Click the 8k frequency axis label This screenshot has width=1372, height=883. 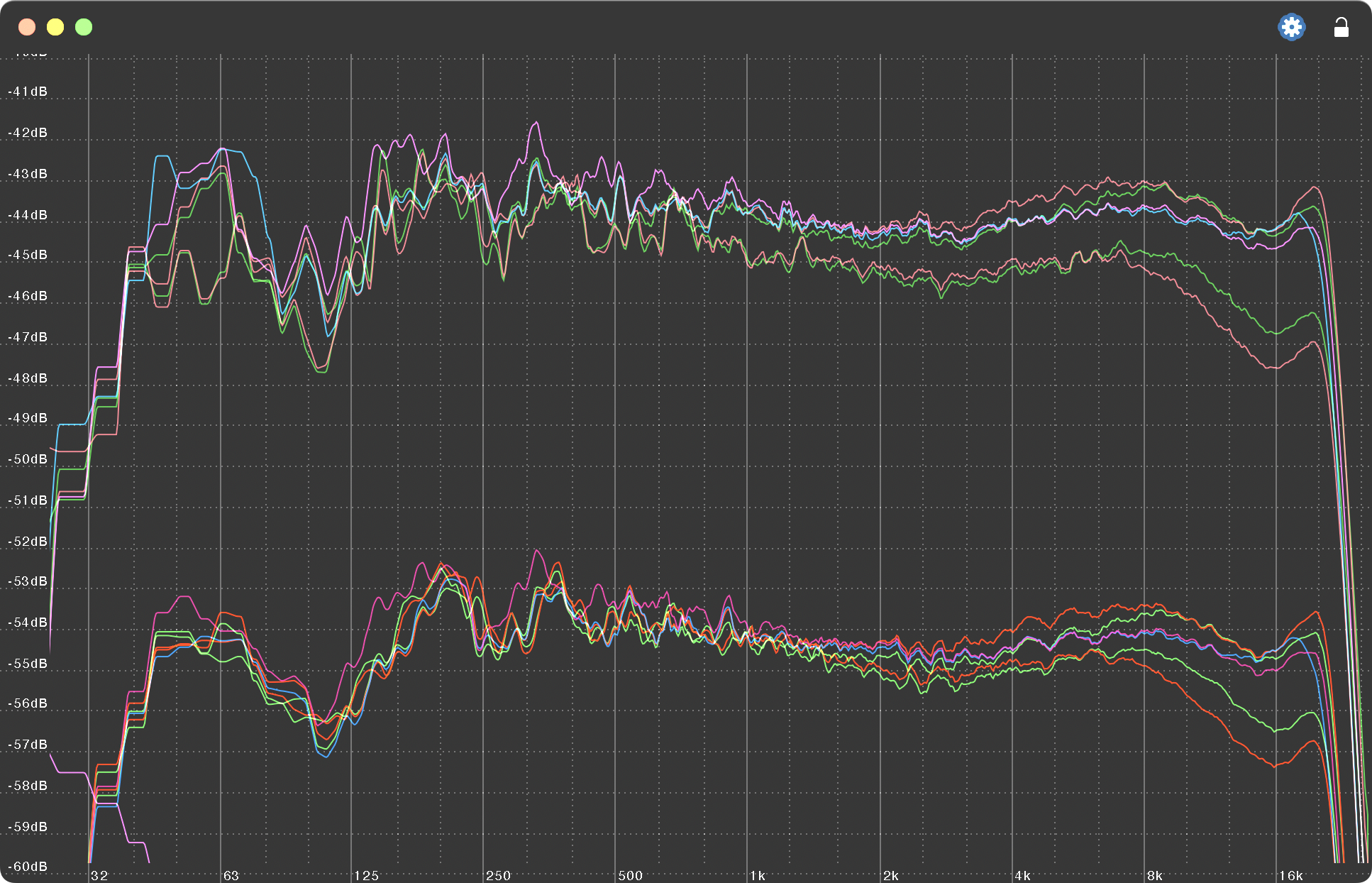(1155, 875)
